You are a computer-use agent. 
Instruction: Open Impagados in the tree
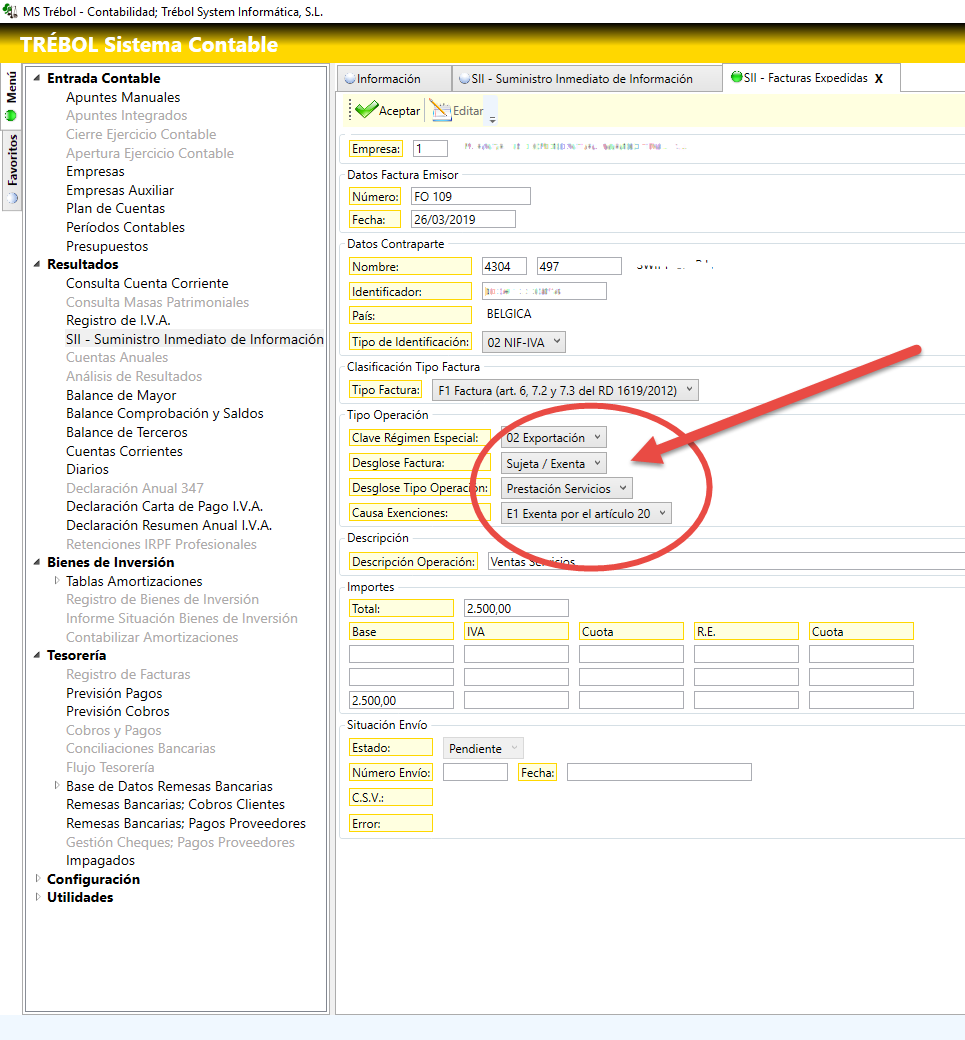point(100,860)
